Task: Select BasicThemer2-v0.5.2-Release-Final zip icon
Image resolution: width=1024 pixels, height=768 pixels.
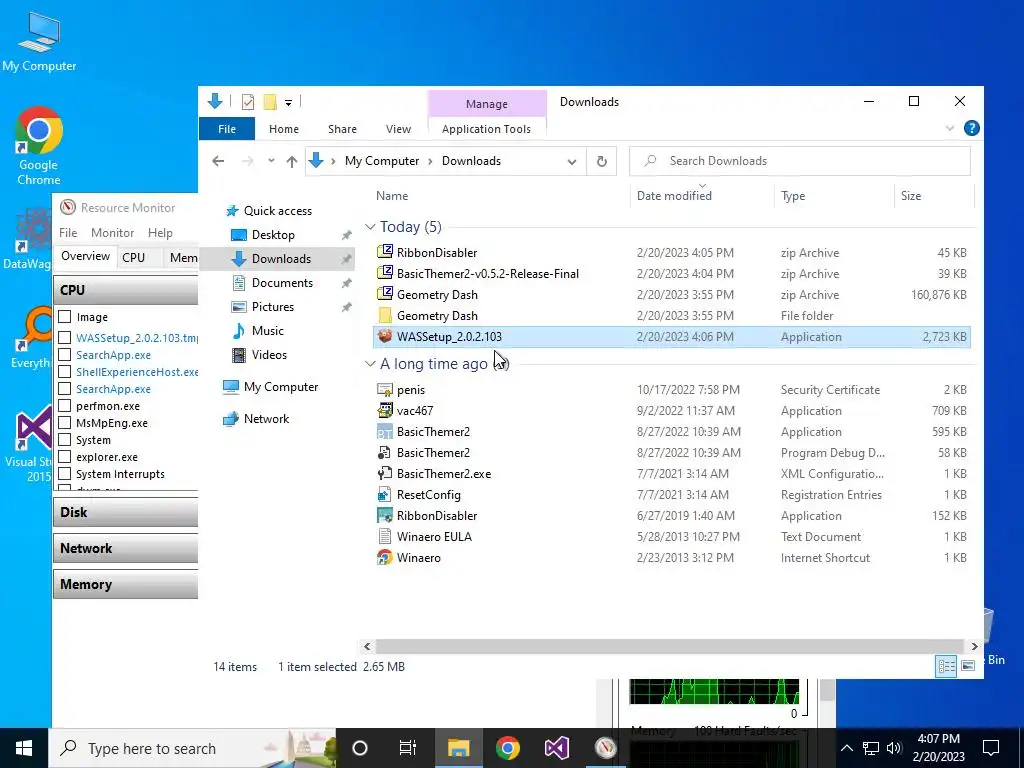Action: pos(385,273)
